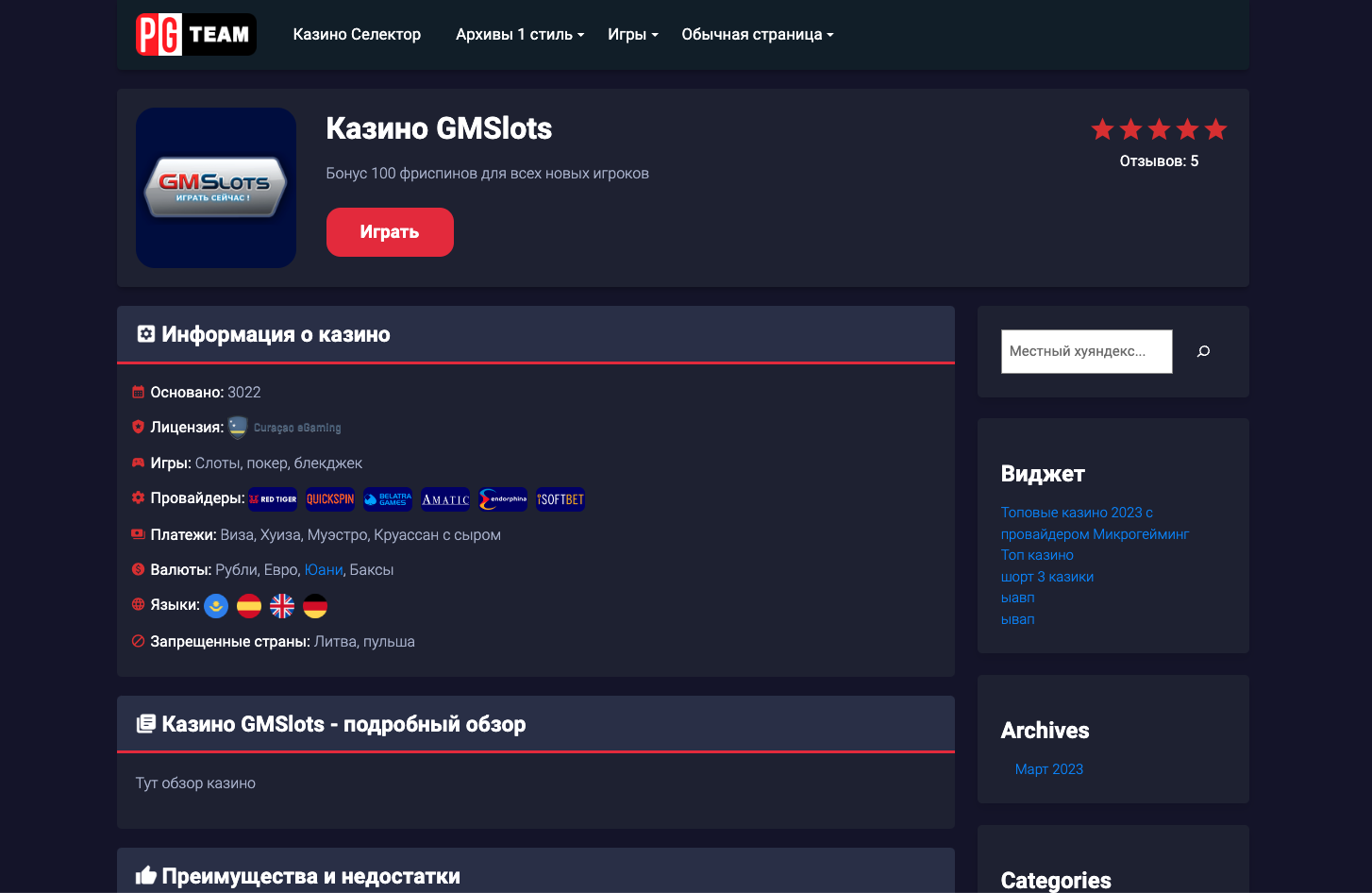Open Казино Селектор menu item
This screenshot has height=893, width=1372.
pyautogui.click(x=357, y=35)
